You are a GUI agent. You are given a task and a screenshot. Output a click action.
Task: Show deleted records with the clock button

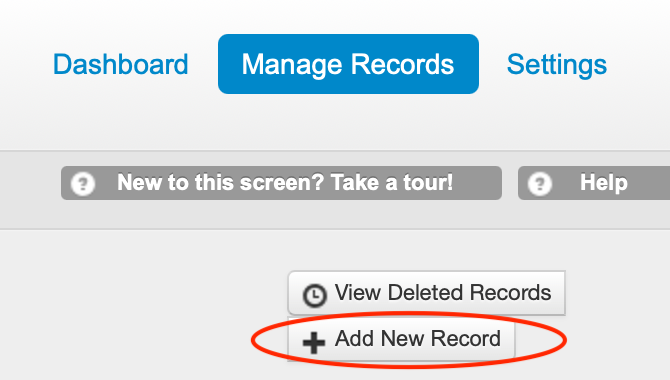click(x=426, y=293)
